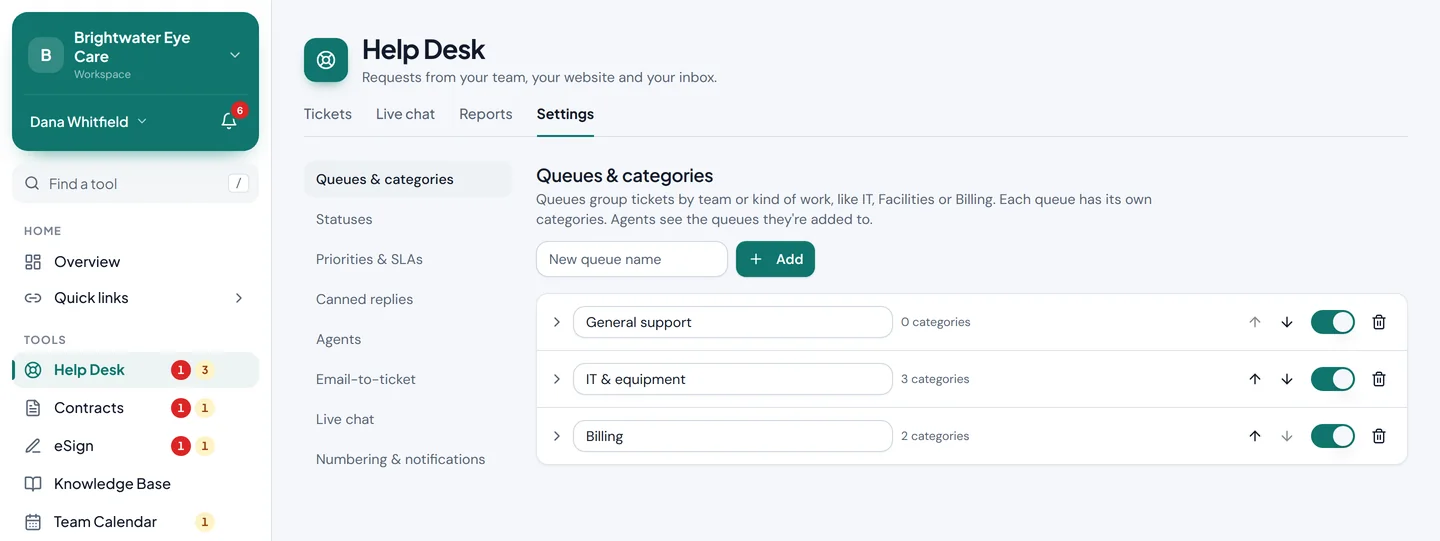
Task: Delete the IT & equipment queue
Action: pyautogui.click(x=1379, y=379)
